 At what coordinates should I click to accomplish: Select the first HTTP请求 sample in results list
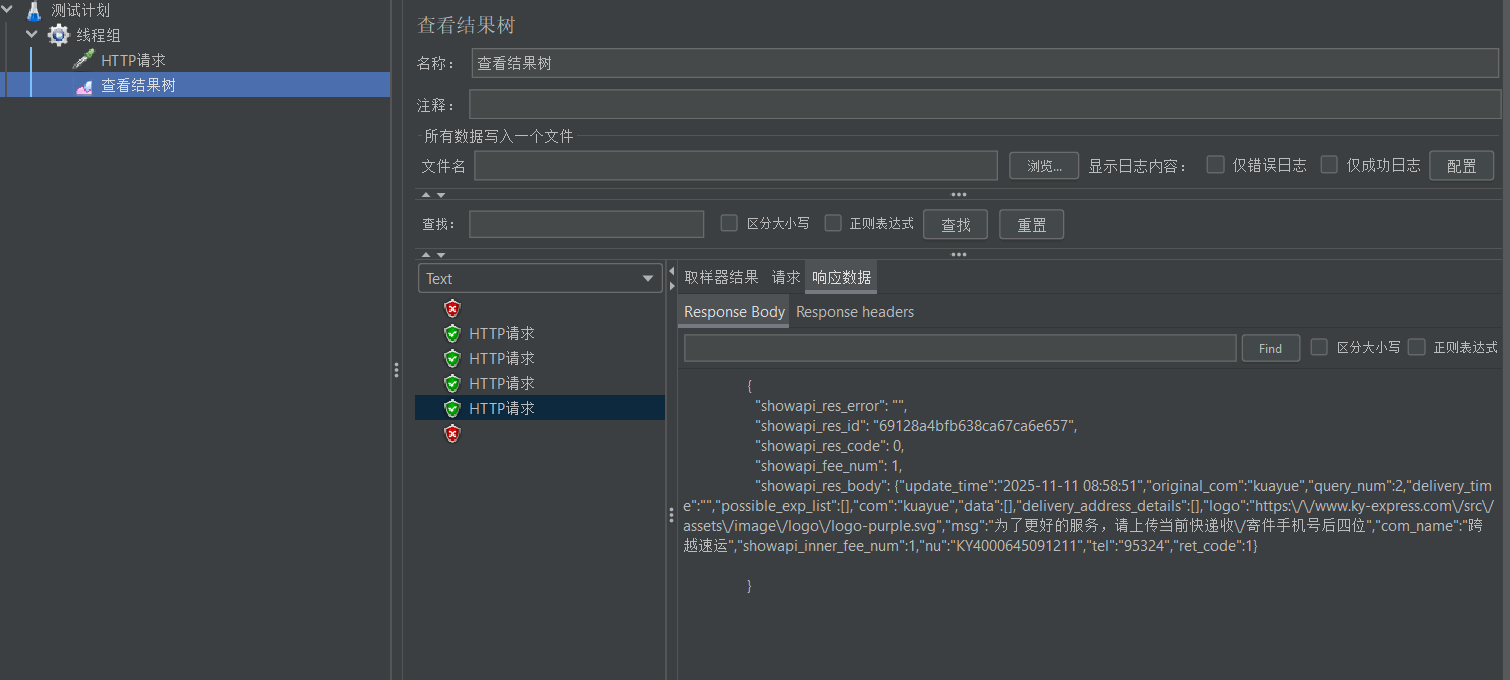[502, 333]
